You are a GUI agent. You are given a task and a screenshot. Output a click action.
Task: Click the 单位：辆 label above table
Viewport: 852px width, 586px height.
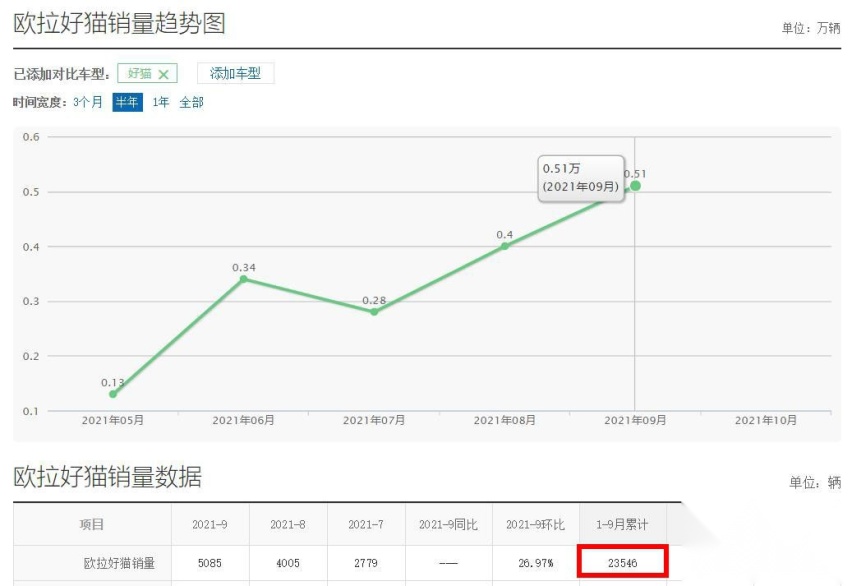(815, 482)
